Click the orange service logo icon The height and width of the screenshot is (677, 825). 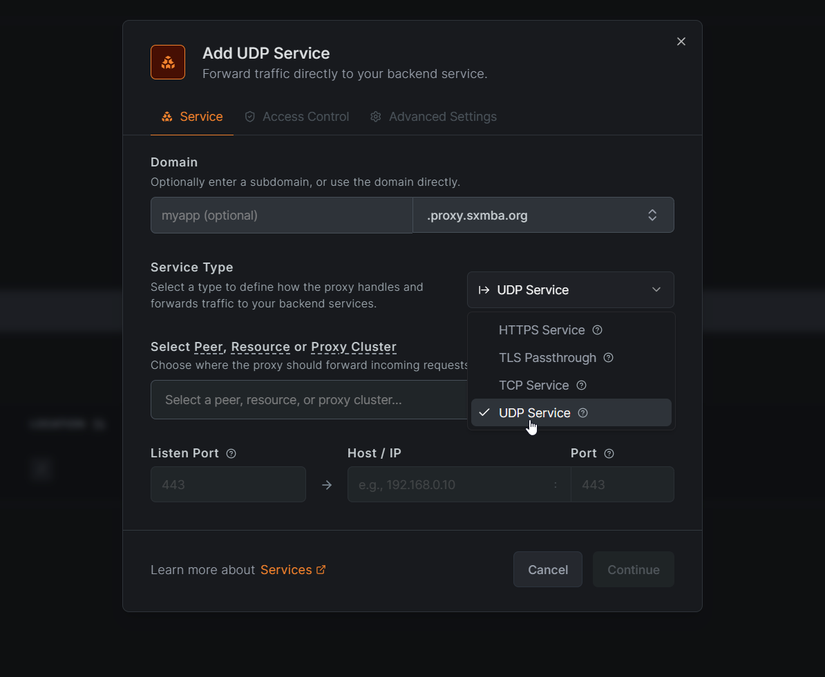[x=168, y=62]
